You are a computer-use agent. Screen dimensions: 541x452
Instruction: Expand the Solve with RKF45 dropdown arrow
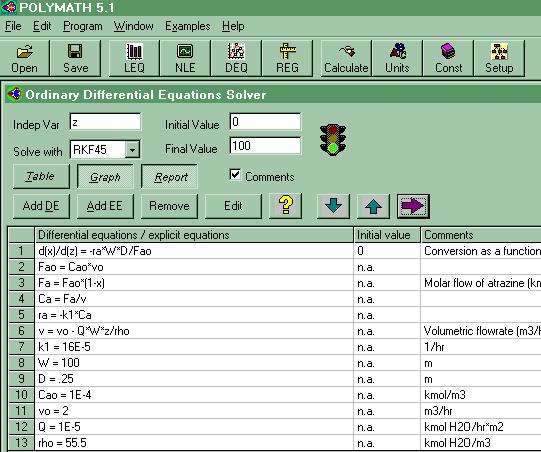tap(132, 150)
